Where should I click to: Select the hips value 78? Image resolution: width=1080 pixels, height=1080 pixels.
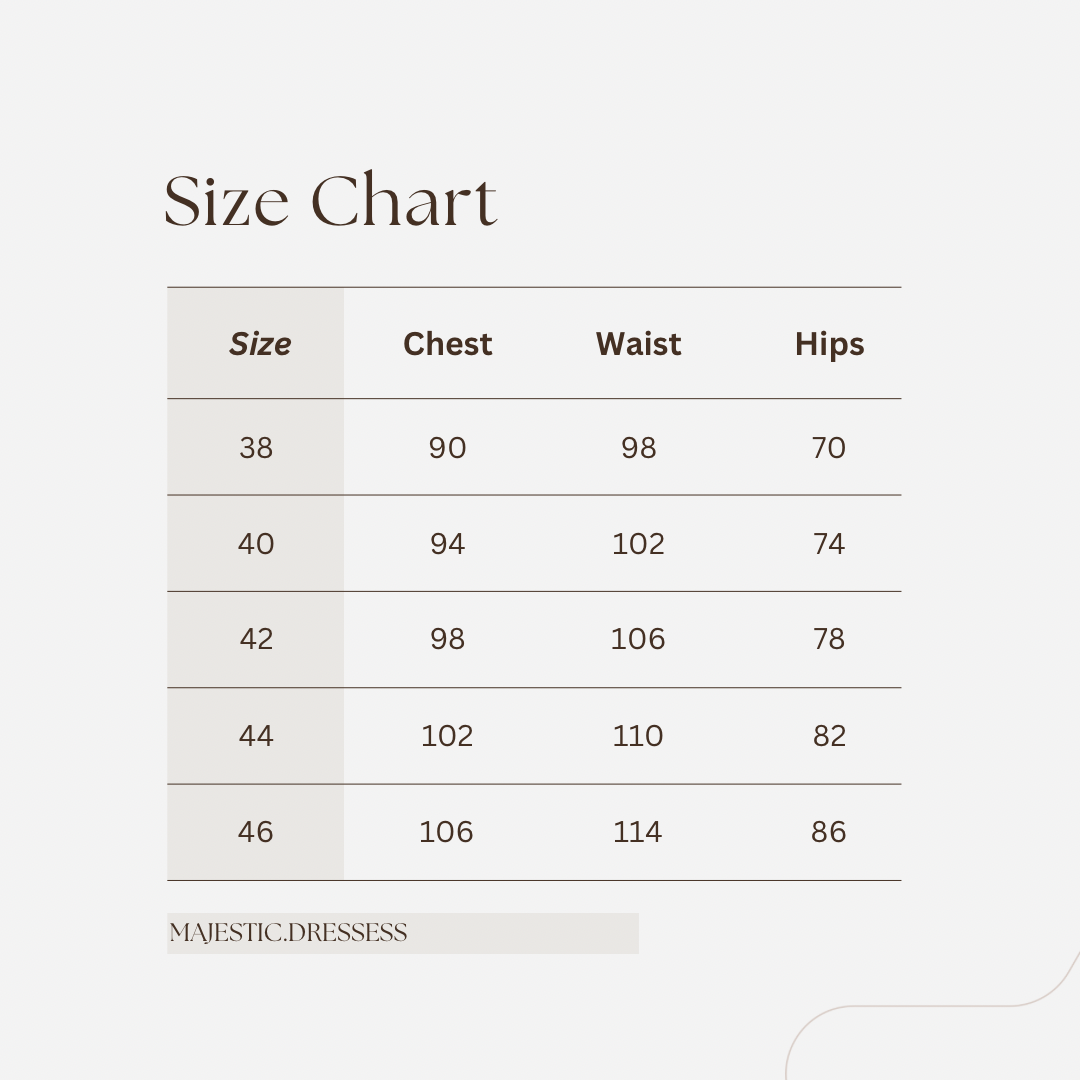click(829, 640)
